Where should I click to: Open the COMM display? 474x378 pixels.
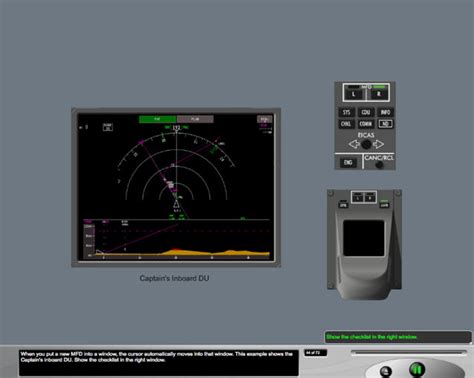366,124
